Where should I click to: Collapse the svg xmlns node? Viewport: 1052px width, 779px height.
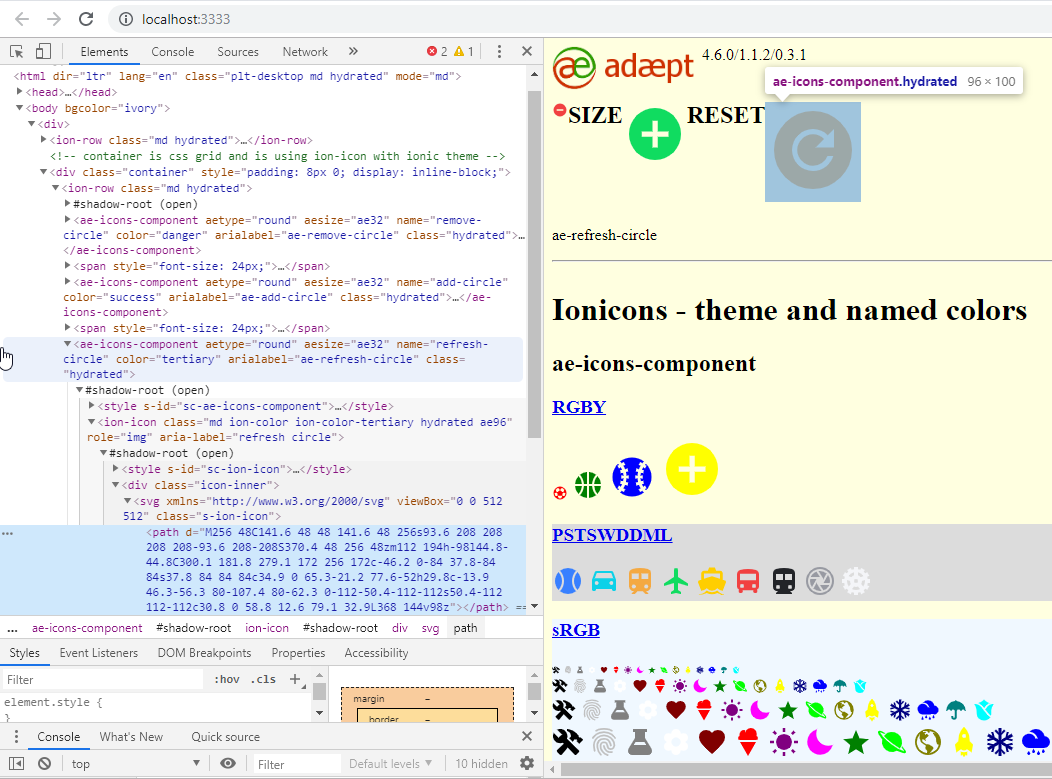(127, 501)
